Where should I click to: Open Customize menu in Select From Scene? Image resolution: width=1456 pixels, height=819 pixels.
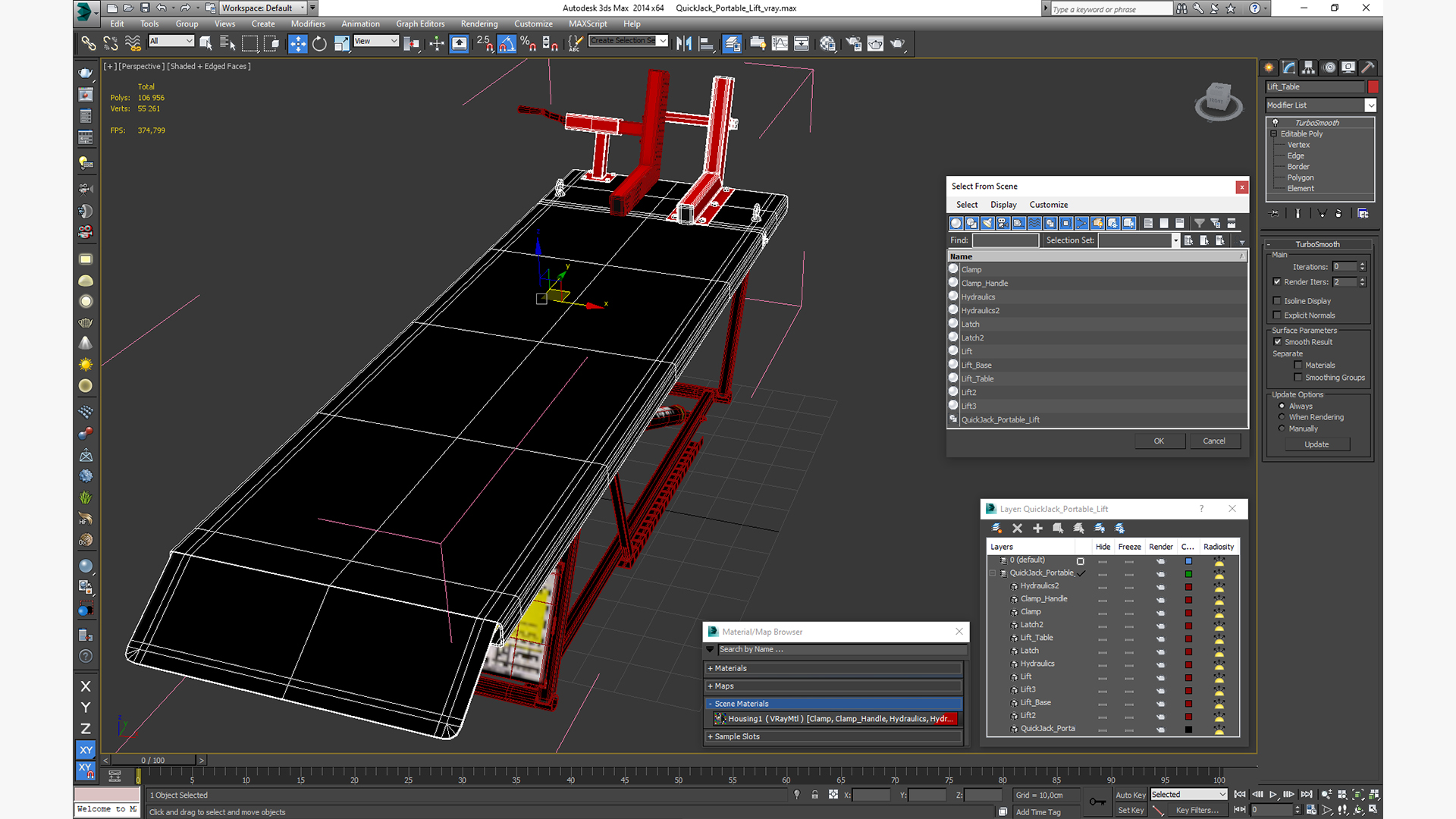click(1049, 205)
